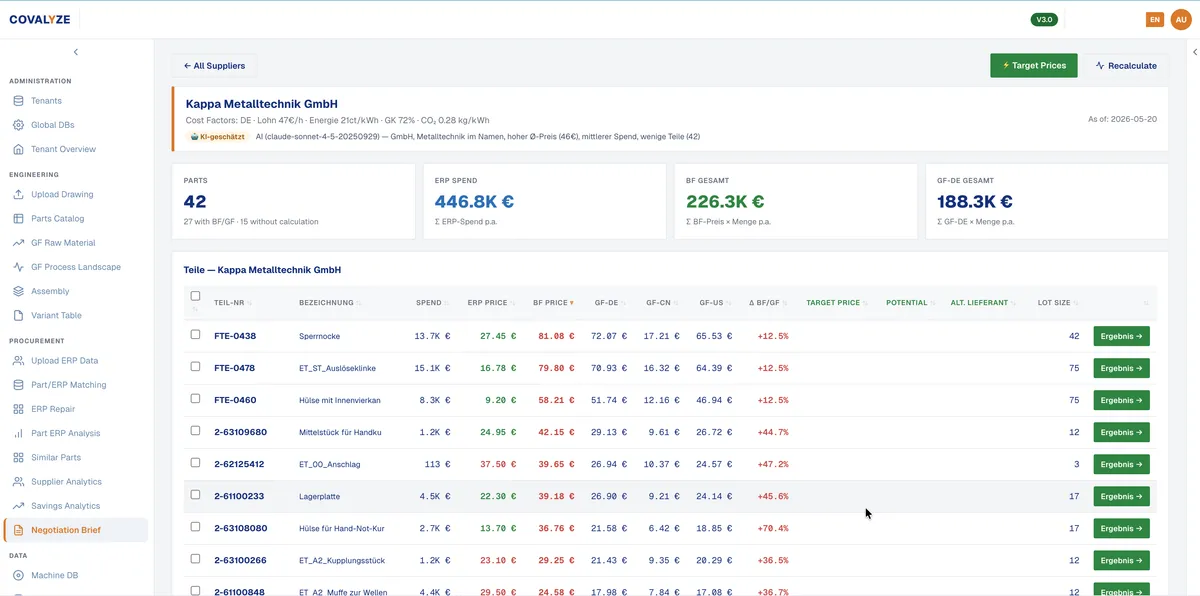Viewport: 1200px width, 596px height.
Task: Switch language with the EN button
Action: [1155, 19]
